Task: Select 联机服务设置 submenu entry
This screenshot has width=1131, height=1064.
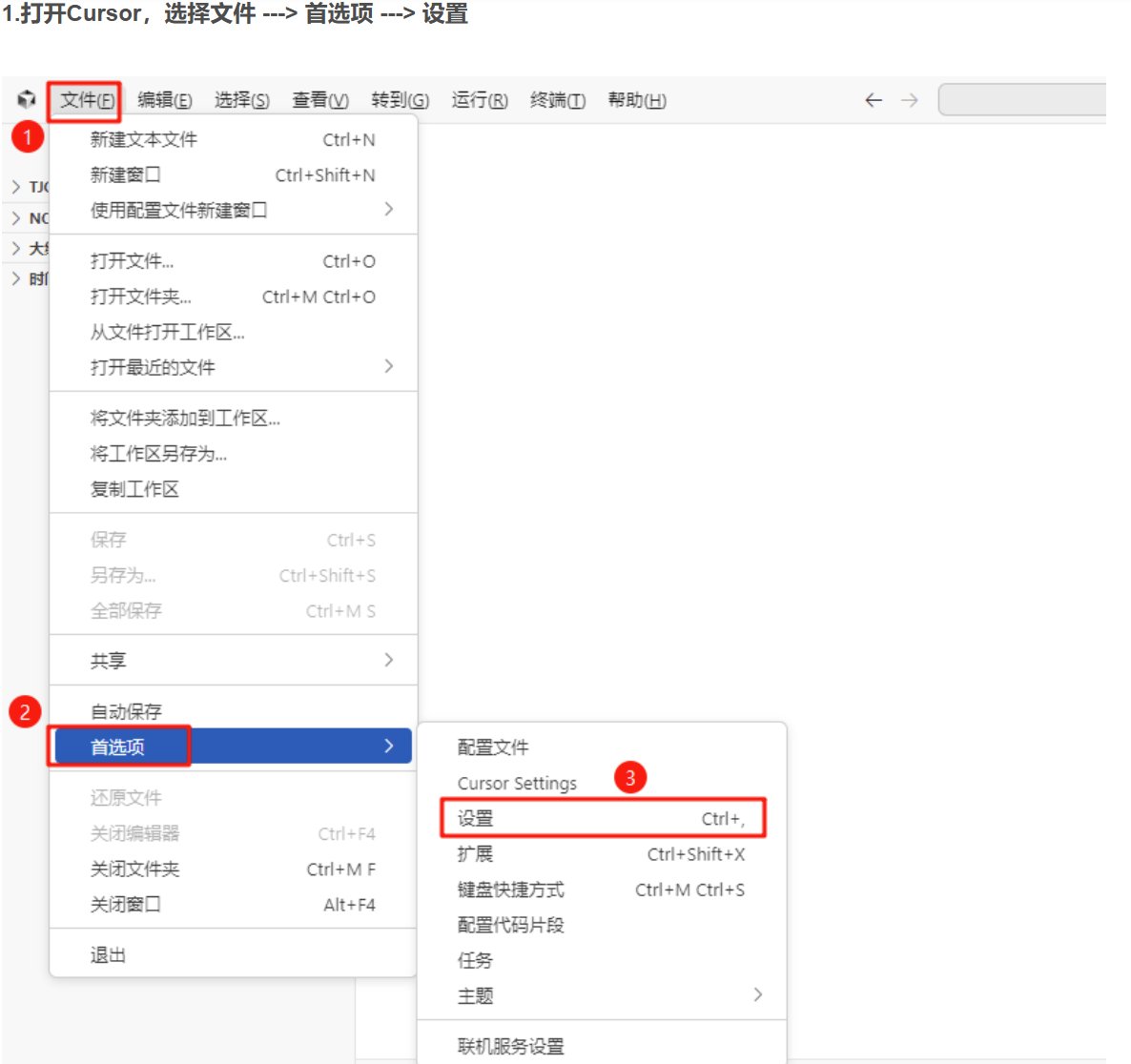Action: [602, 1045]
